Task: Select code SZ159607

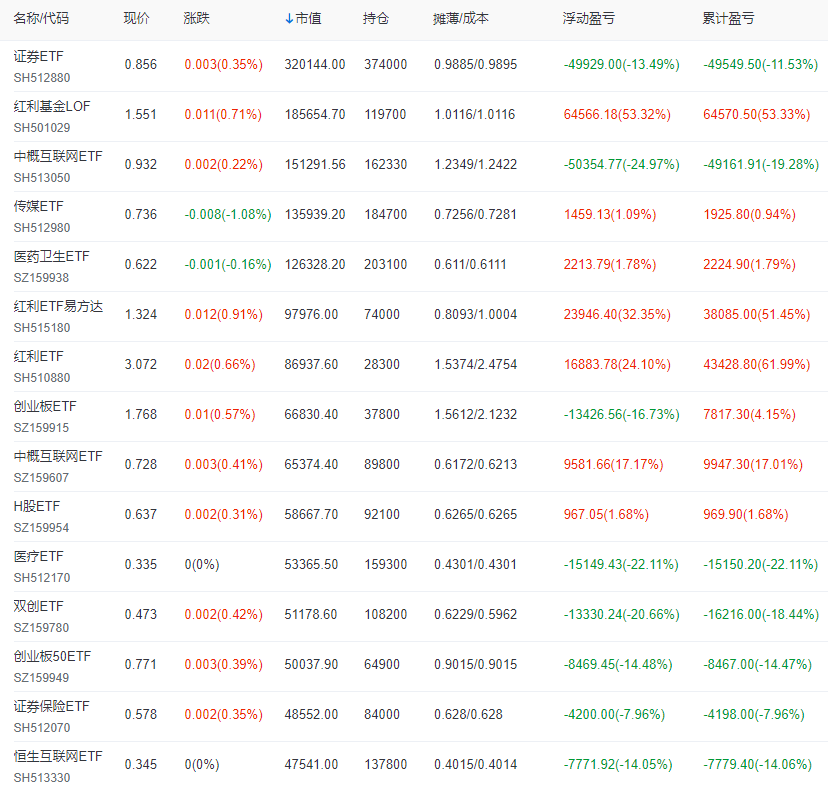Action: 41,478
